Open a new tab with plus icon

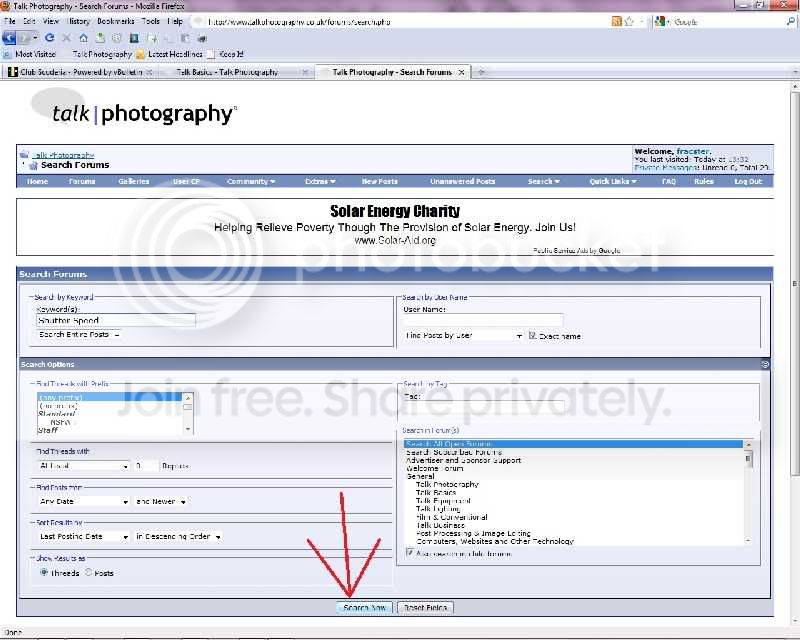[481, 72]
